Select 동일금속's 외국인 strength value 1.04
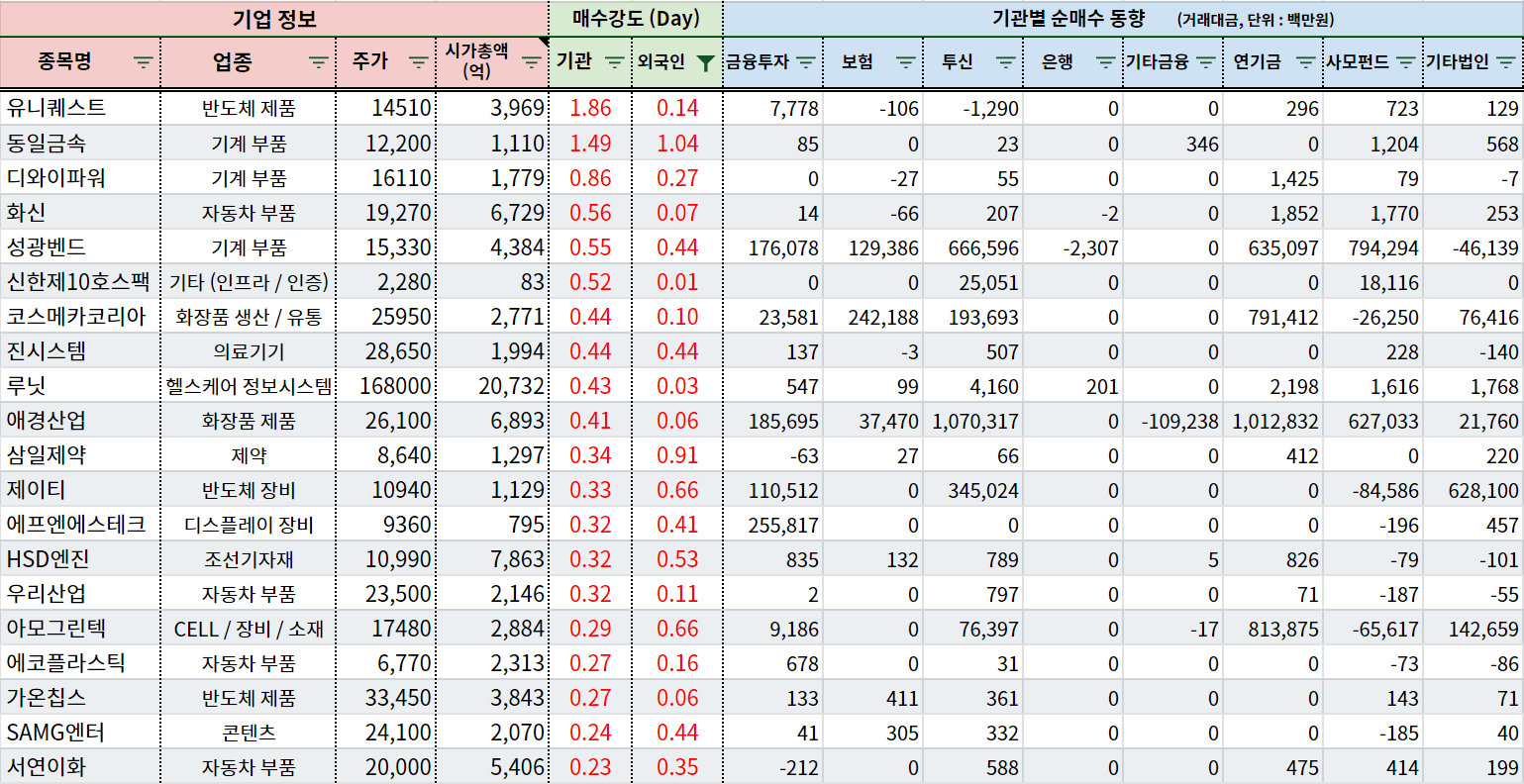 tap(677, 143)
